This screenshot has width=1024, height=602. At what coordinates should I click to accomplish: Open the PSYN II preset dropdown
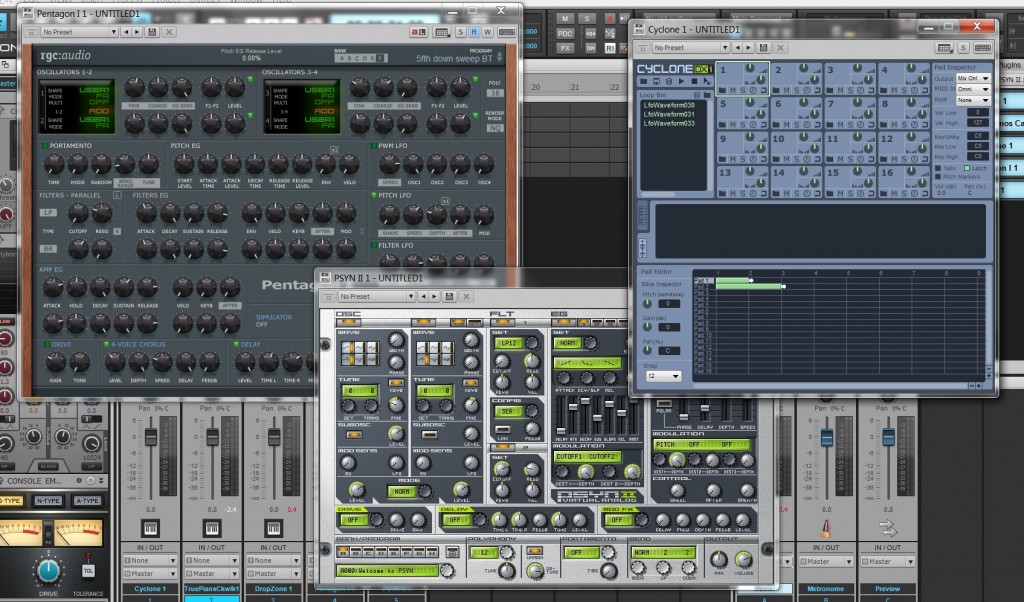coord(376,296)
